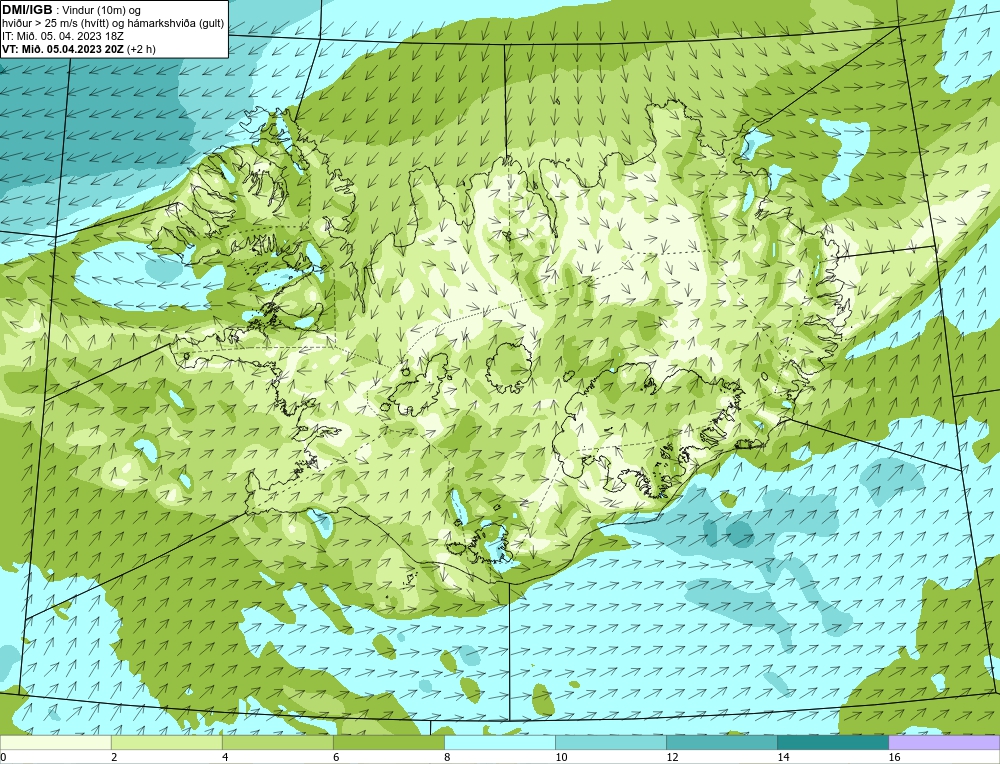The width and height of the screenshot is (1000, 764).
Task: Click the legend scale label '0'
Action: click(3, 757)
